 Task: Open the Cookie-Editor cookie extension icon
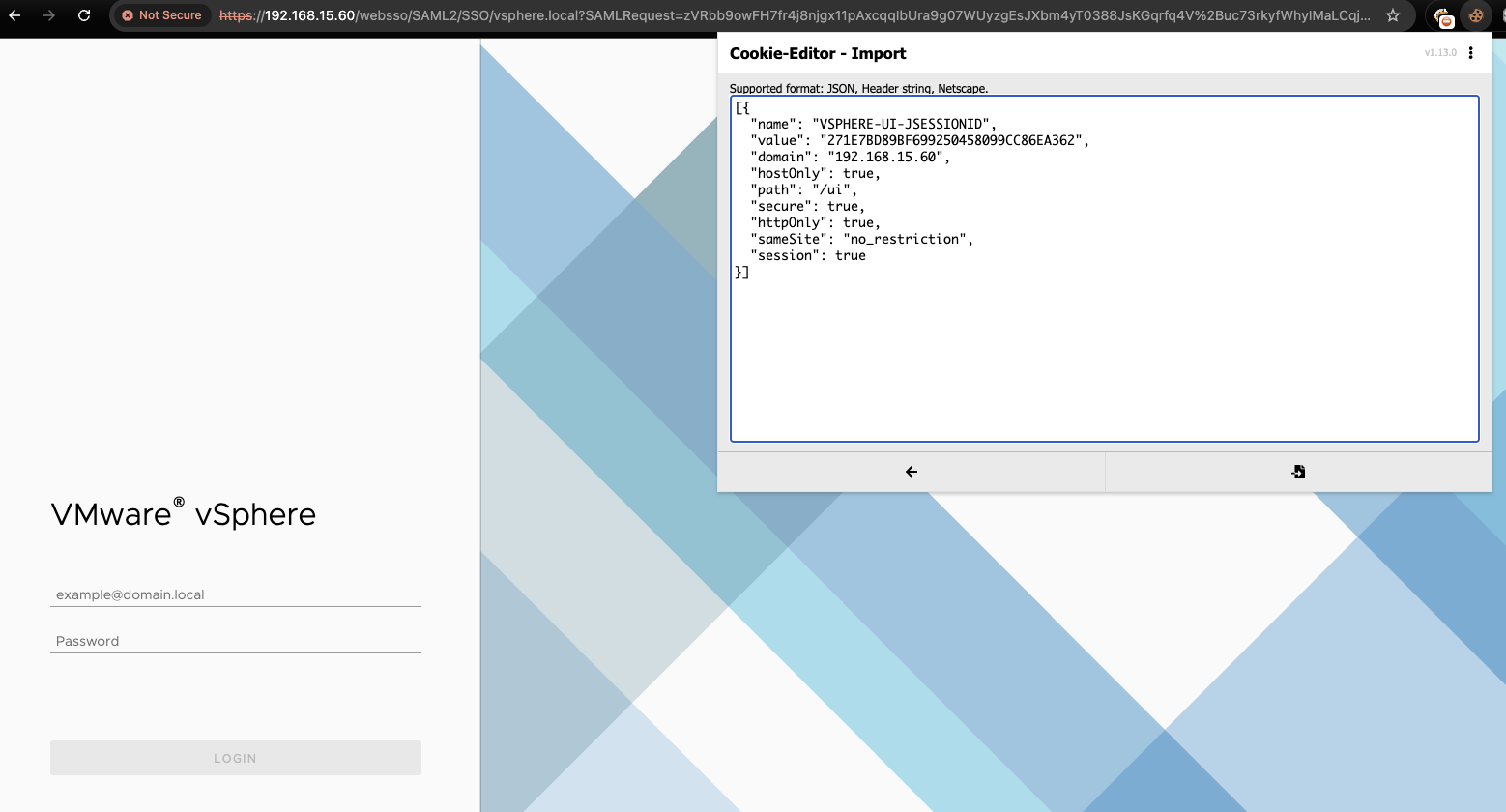(1476, 15)
